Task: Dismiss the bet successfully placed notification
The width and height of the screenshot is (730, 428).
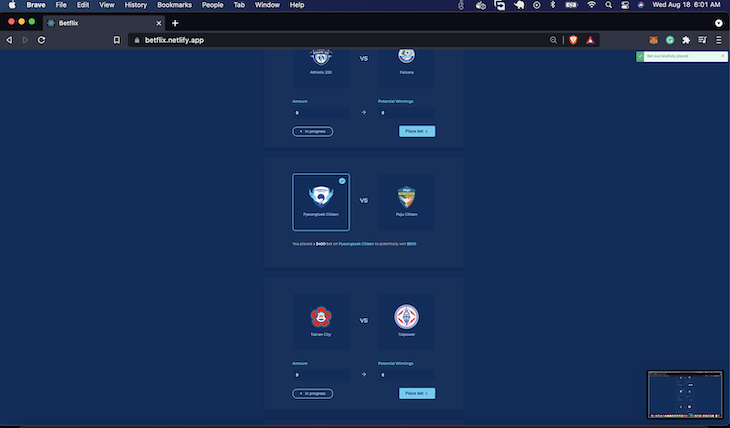Action: click(x=723, y=56)
